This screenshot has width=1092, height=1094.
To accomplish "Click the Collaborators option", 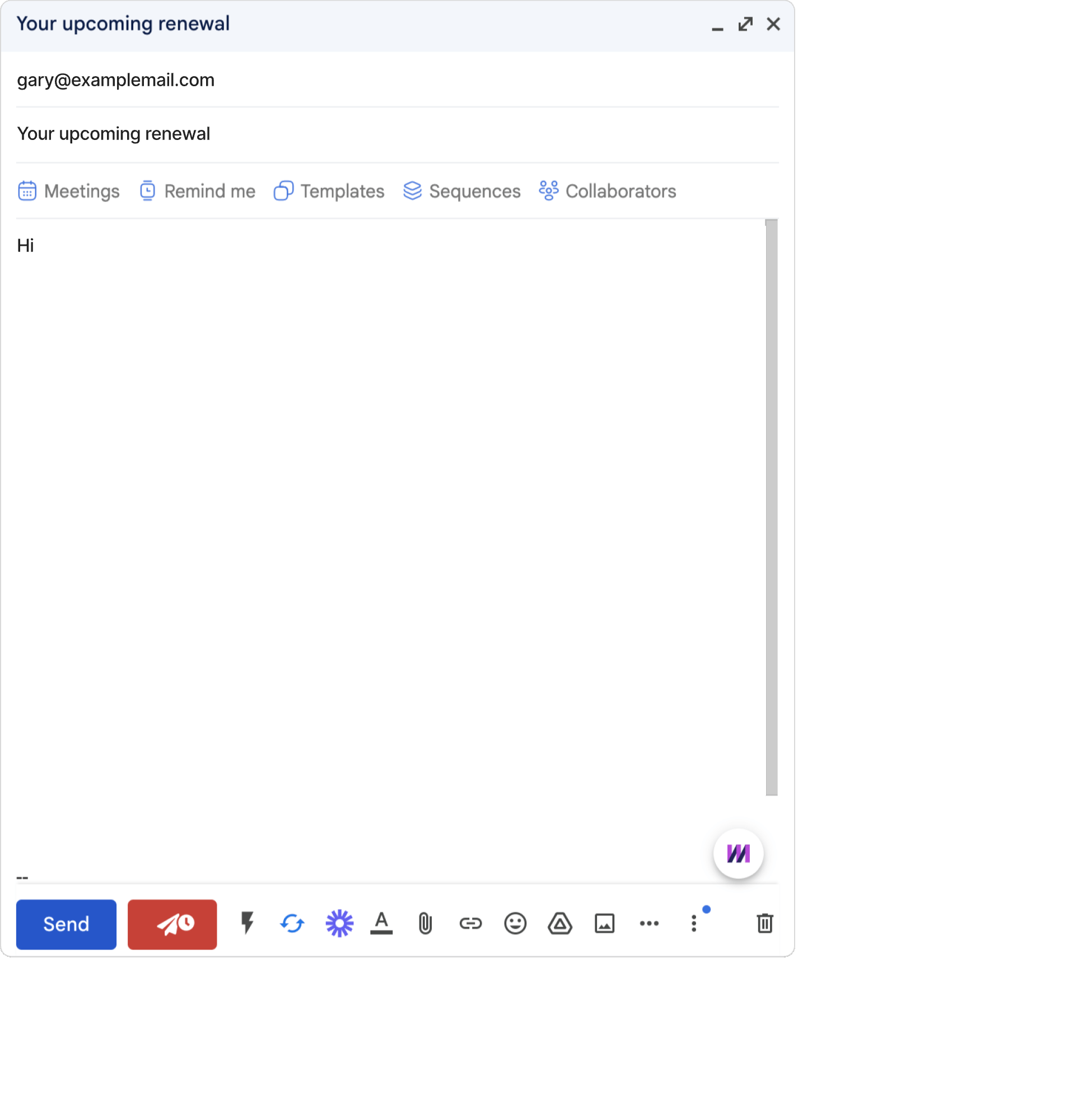I will (x=608, y=192).
